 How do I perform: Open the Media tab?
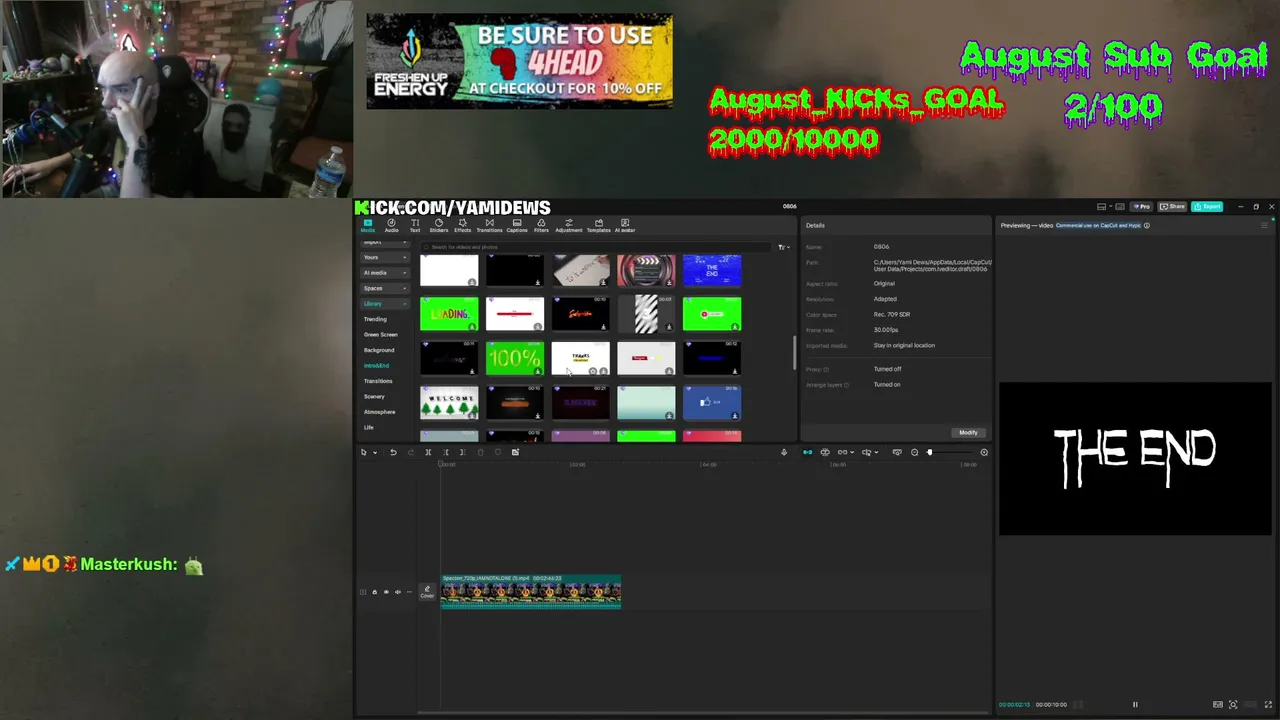pos(367,226)
